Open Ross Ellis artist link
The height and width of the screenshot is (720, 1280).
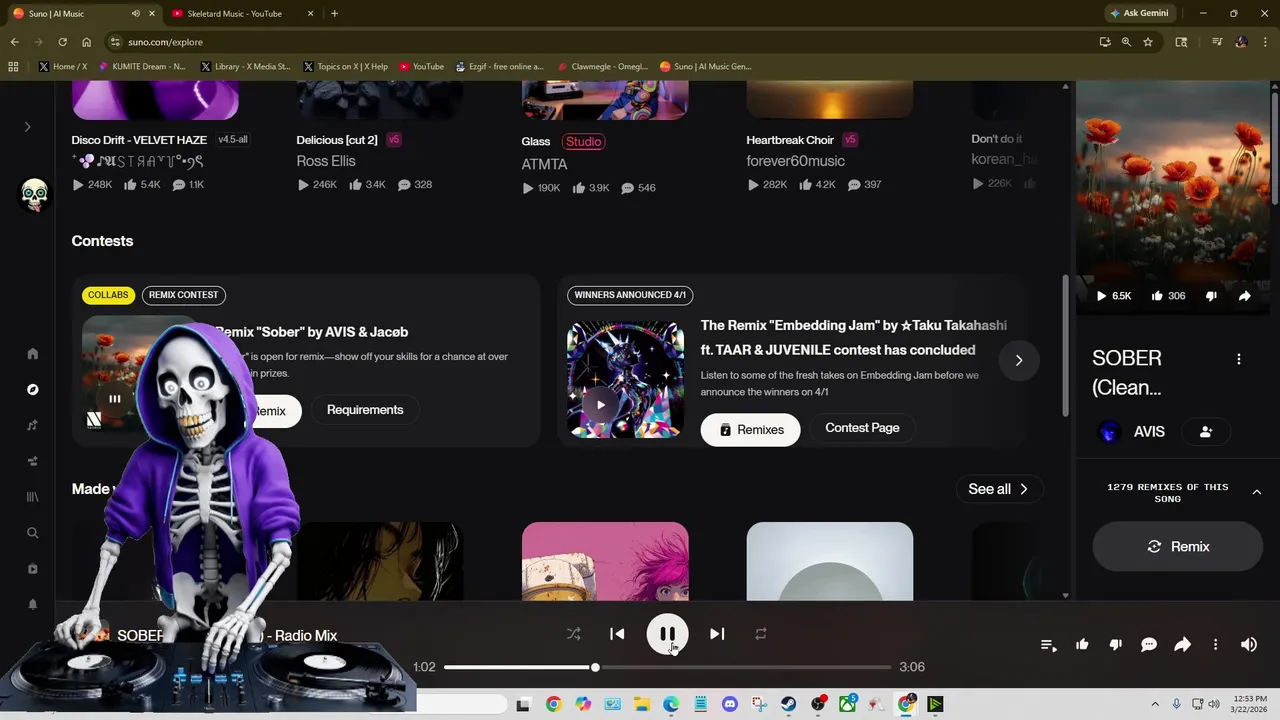[x=326, y=161]
